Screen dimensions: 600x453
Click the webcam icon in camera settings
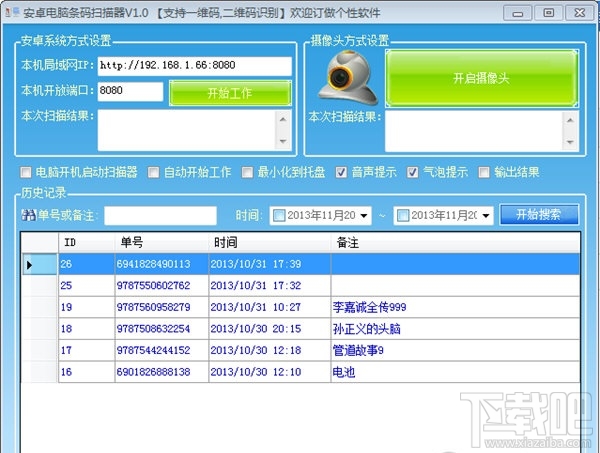(x=347, y=78)
